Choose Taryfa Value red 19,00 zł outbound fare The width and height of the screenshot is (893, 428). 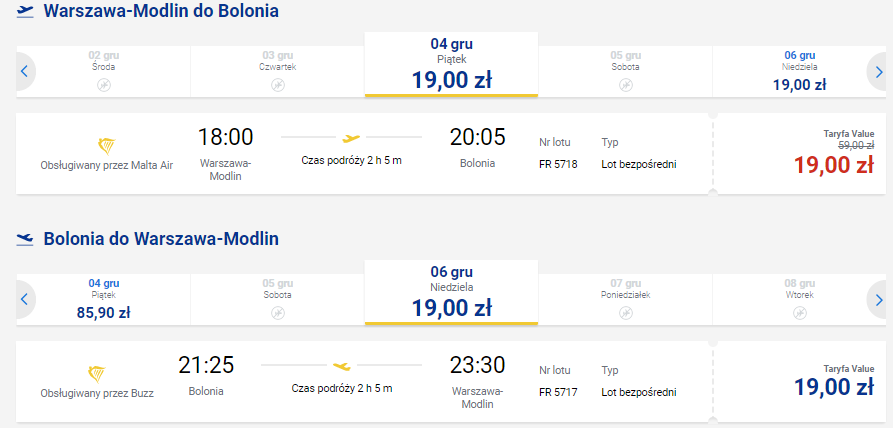tap(834, 165)
